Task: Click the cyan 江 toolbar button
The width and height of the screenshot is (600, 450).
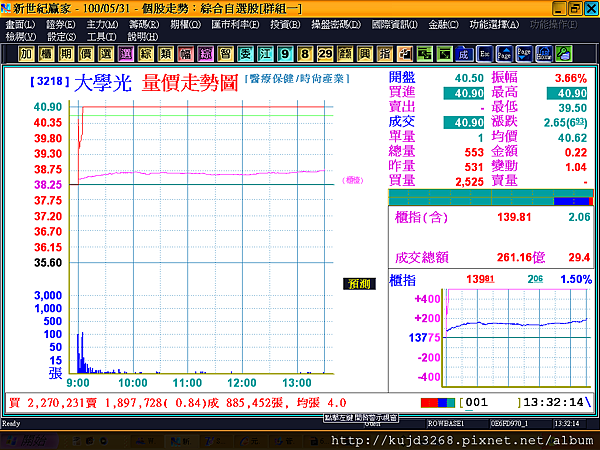Action: 265,54
